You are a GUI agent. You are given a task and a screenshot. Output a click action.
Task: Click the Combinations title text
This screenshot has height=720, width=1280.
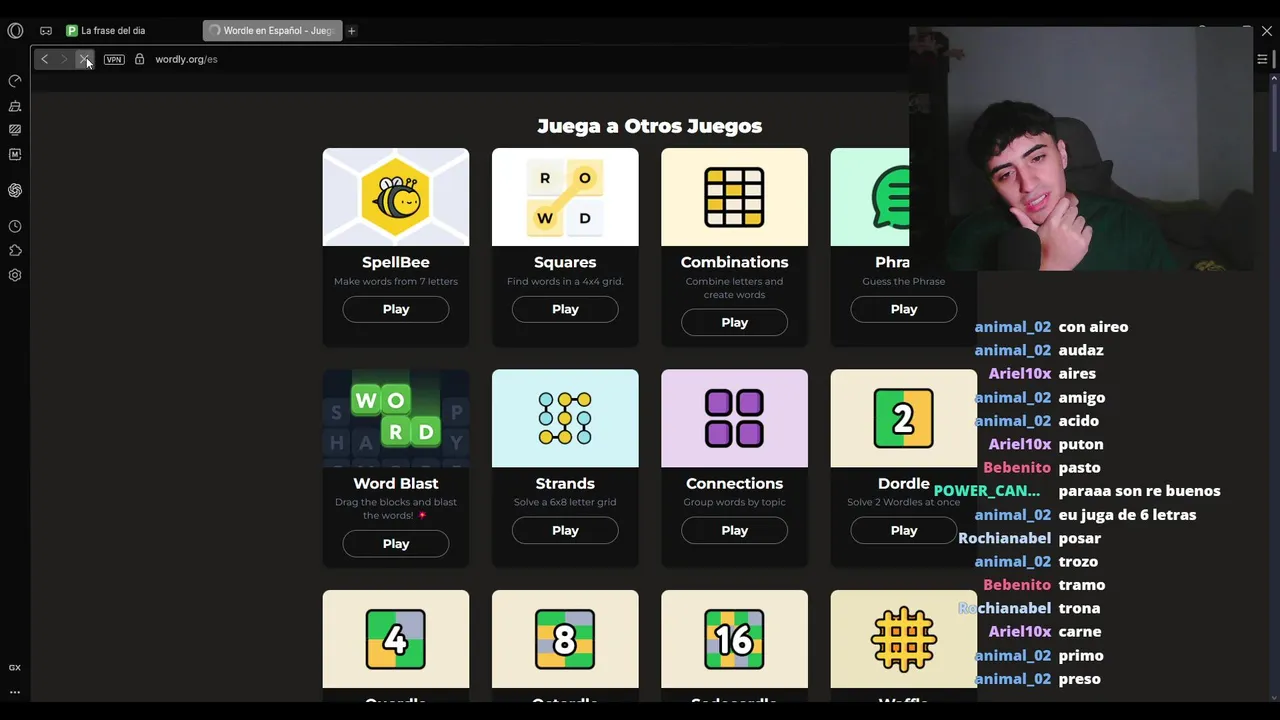(734, 262)
